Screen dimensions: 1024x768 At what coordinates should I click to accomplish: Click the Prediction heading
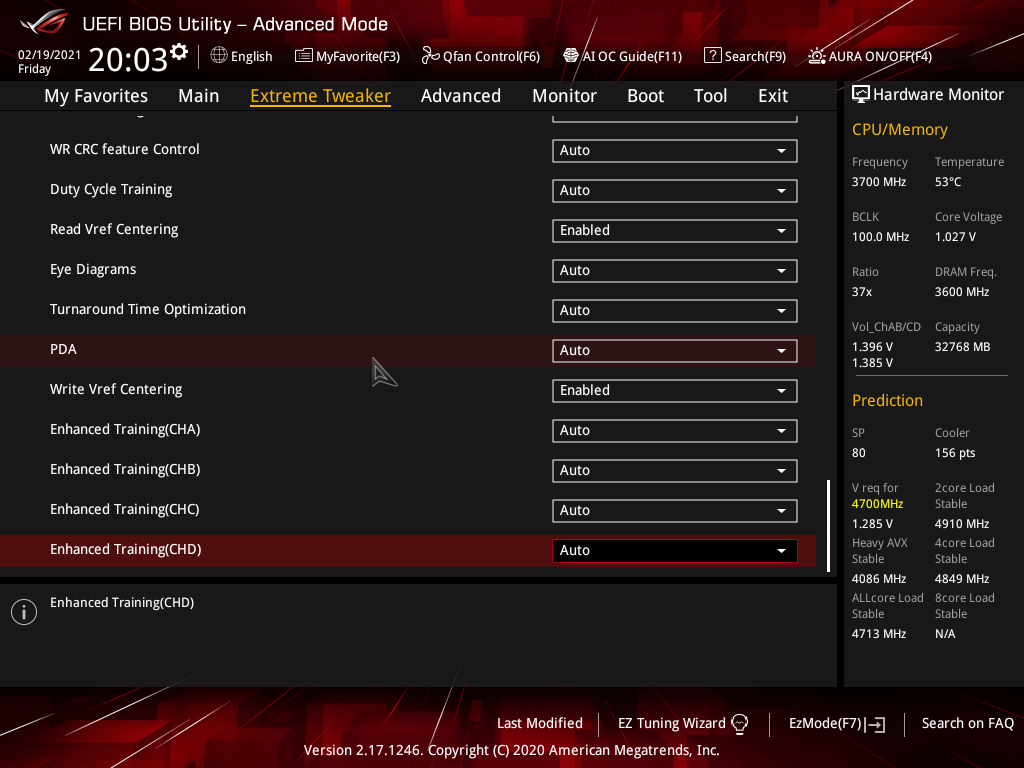tap(887, 400)
